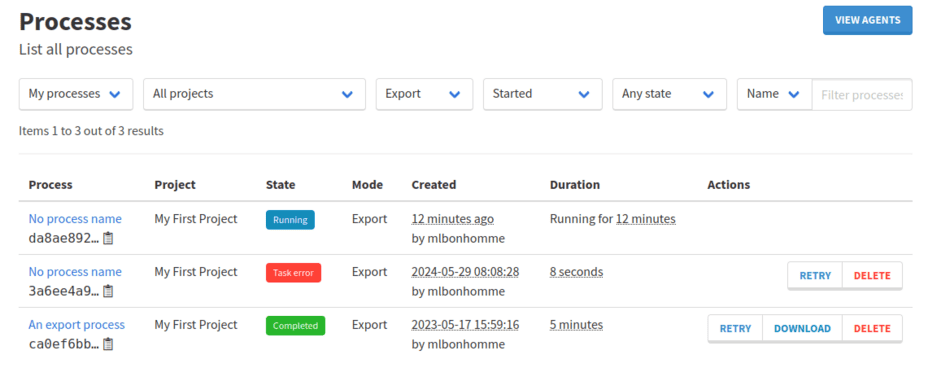Open the Task error process No process name
928x368 pixels.
[75, 272]
